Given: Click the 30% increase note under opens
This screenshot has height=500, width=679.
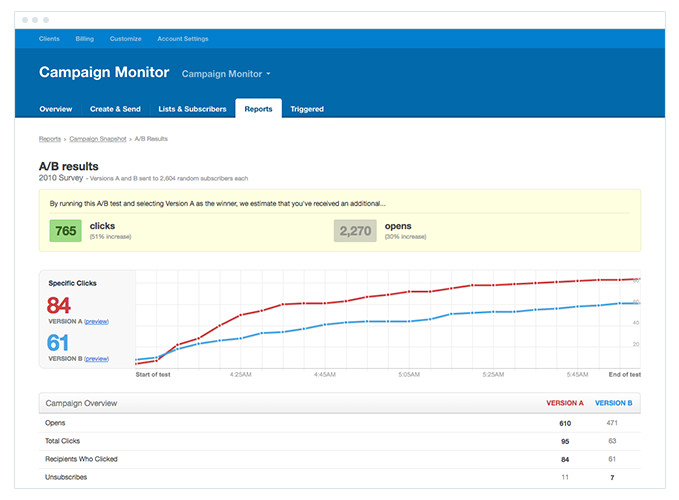Looking at the screenshot, I should 405,237.
